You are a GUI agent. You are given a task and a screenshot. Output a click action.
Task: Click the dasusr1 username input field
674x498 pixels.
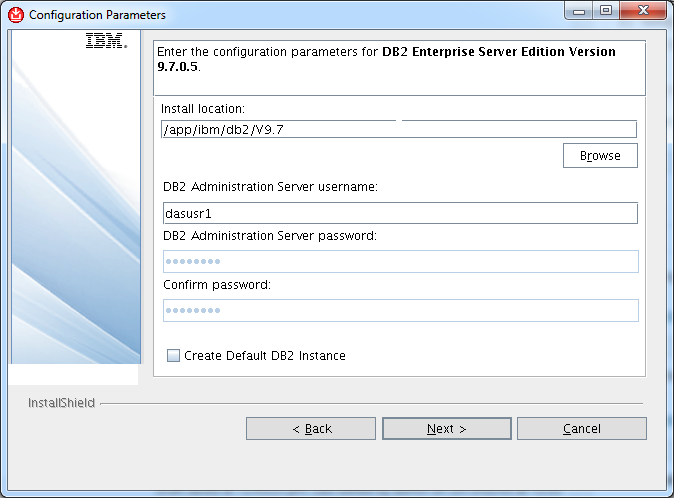coord(400,213)
